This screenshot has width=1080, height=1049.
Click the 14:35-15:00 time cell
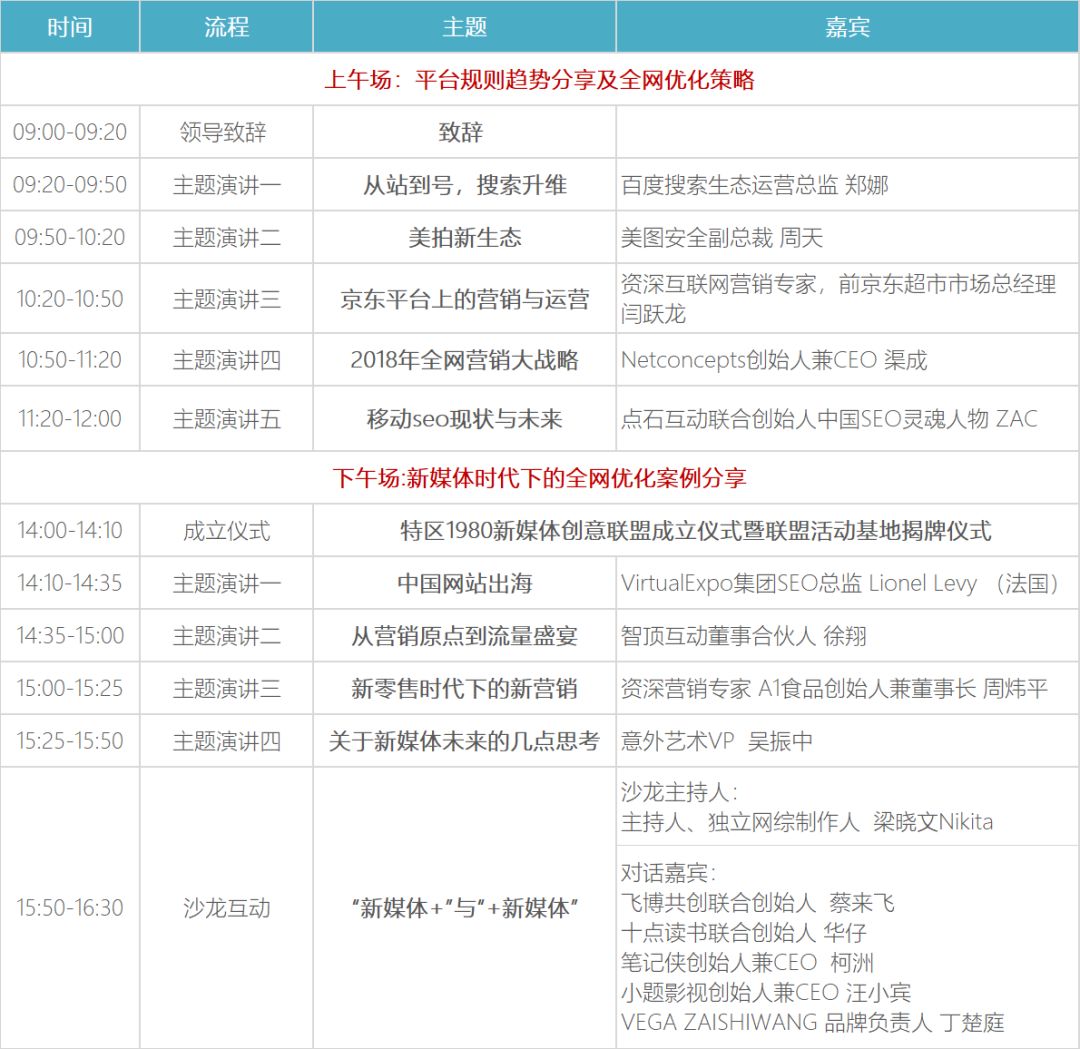pos(70,635)
